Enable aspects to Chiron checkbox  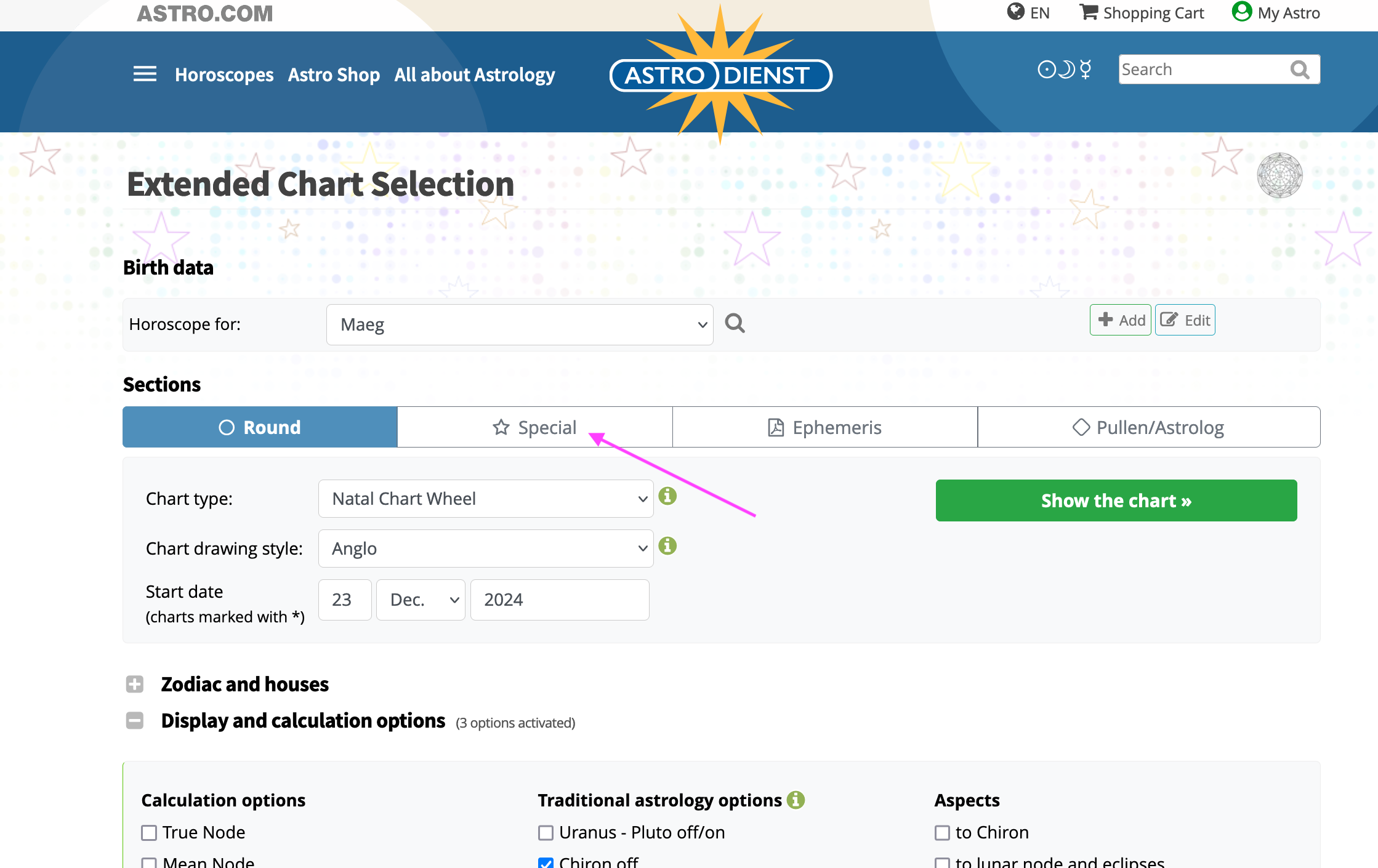click(942, 833)
